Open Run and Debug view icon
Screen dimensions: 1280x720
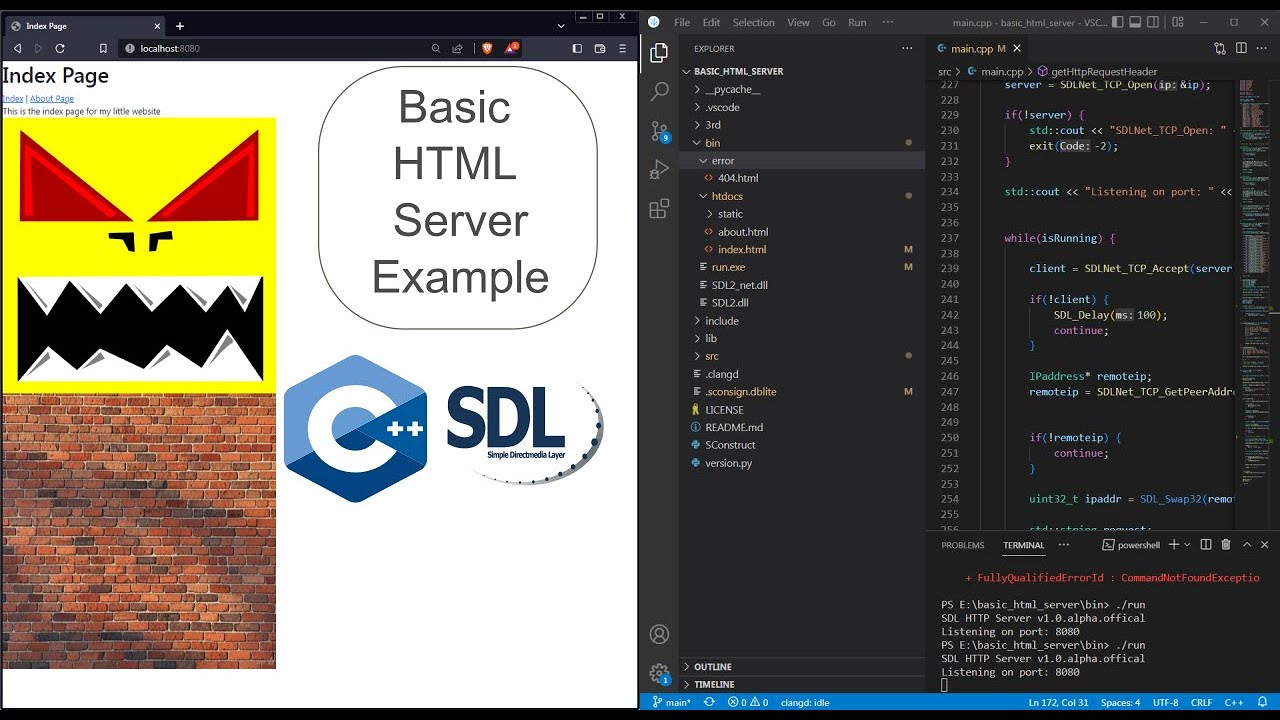point(659,170)
